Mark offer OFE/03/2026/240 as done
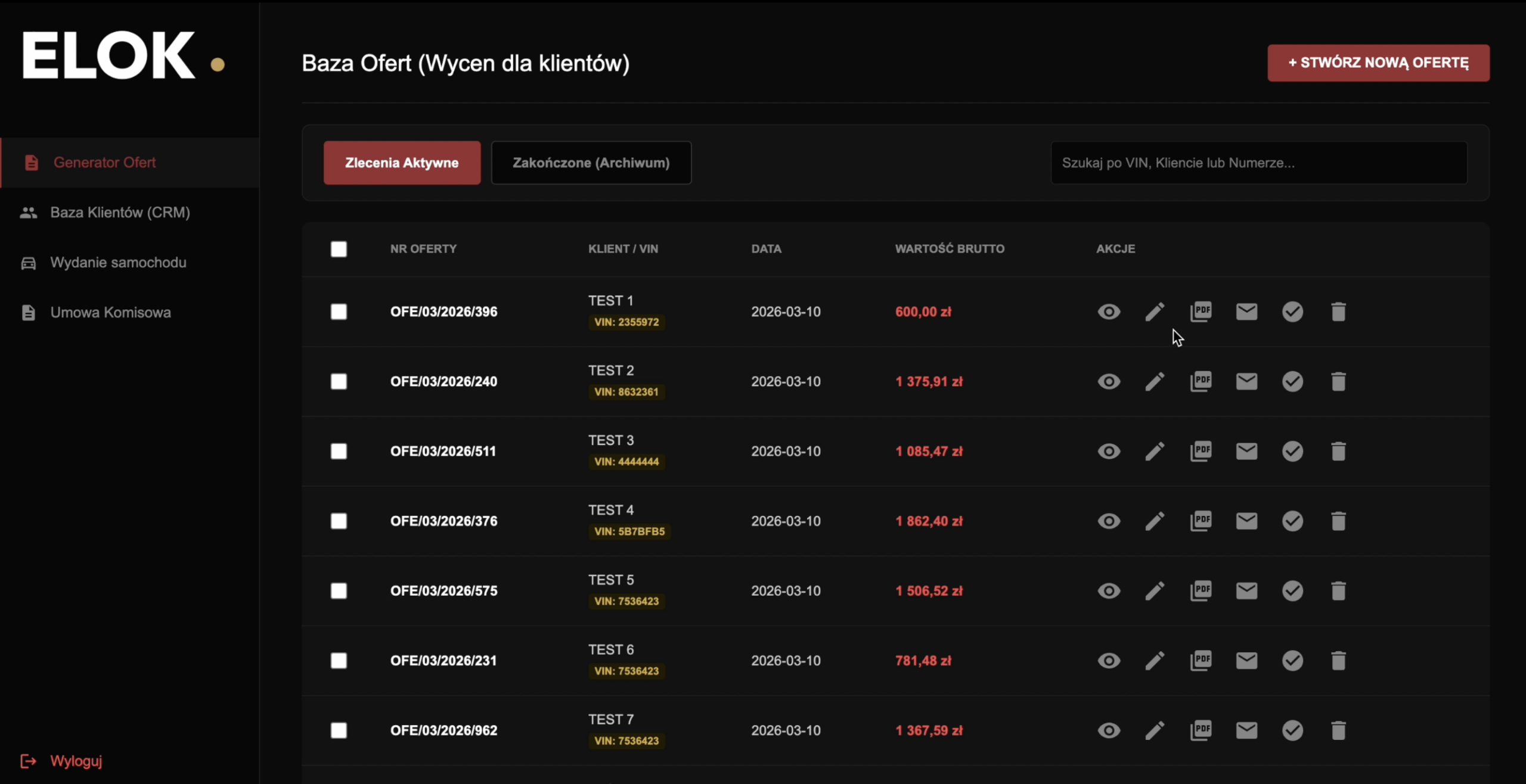 (x=1292, y=381)
